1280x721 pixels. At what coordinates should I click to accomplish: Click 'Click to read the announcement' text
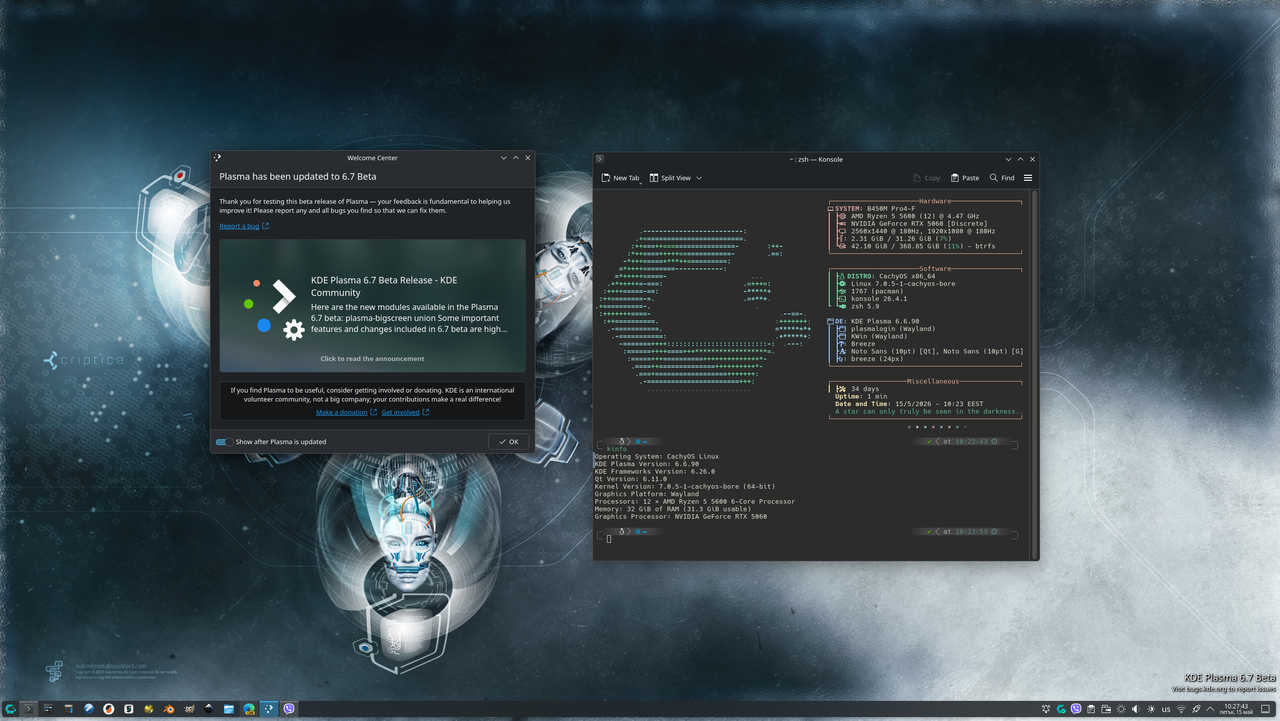pyautogui.click(x=372, y=358)
